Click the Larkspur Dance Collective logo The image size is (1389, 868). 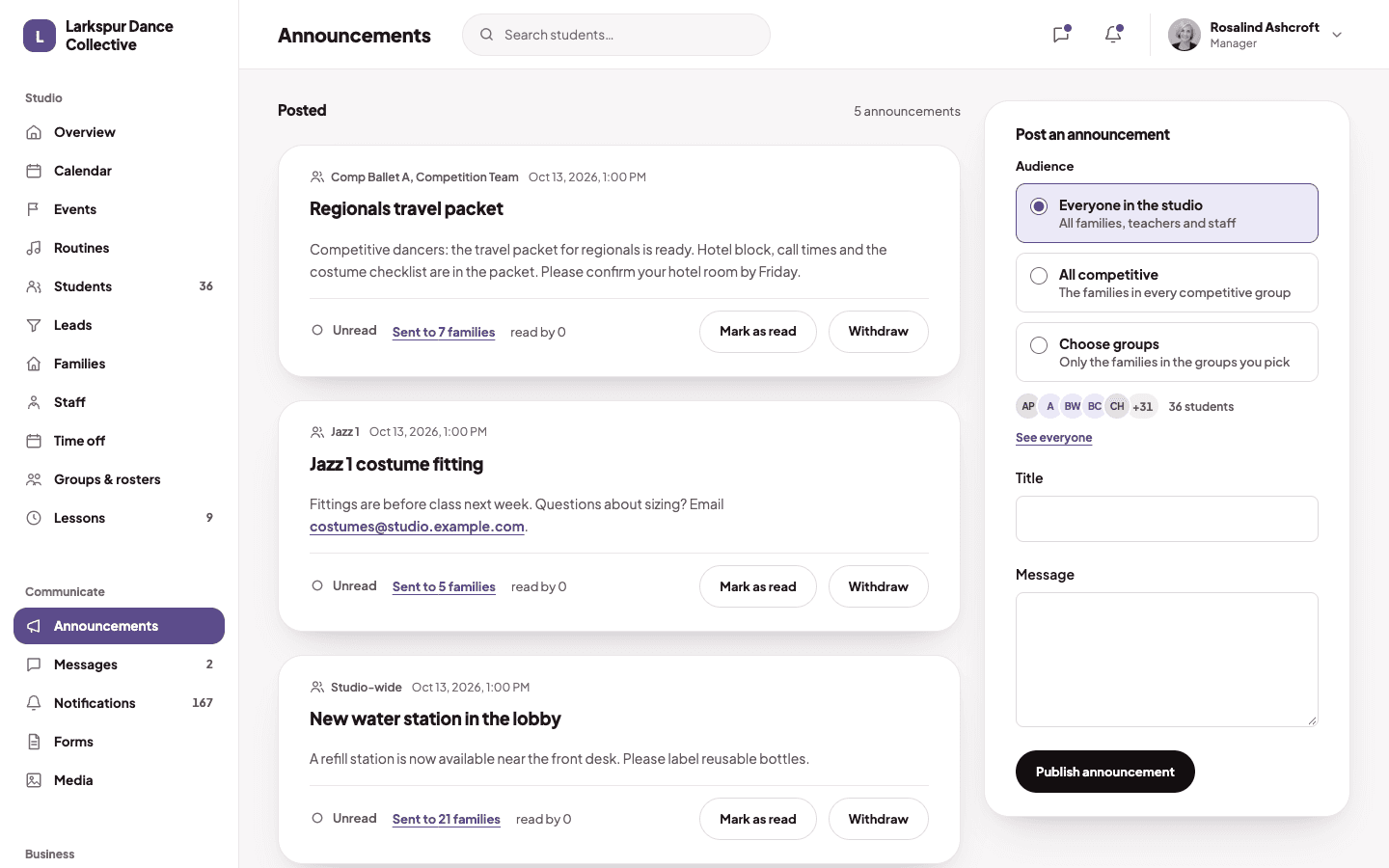coord(40,36)
